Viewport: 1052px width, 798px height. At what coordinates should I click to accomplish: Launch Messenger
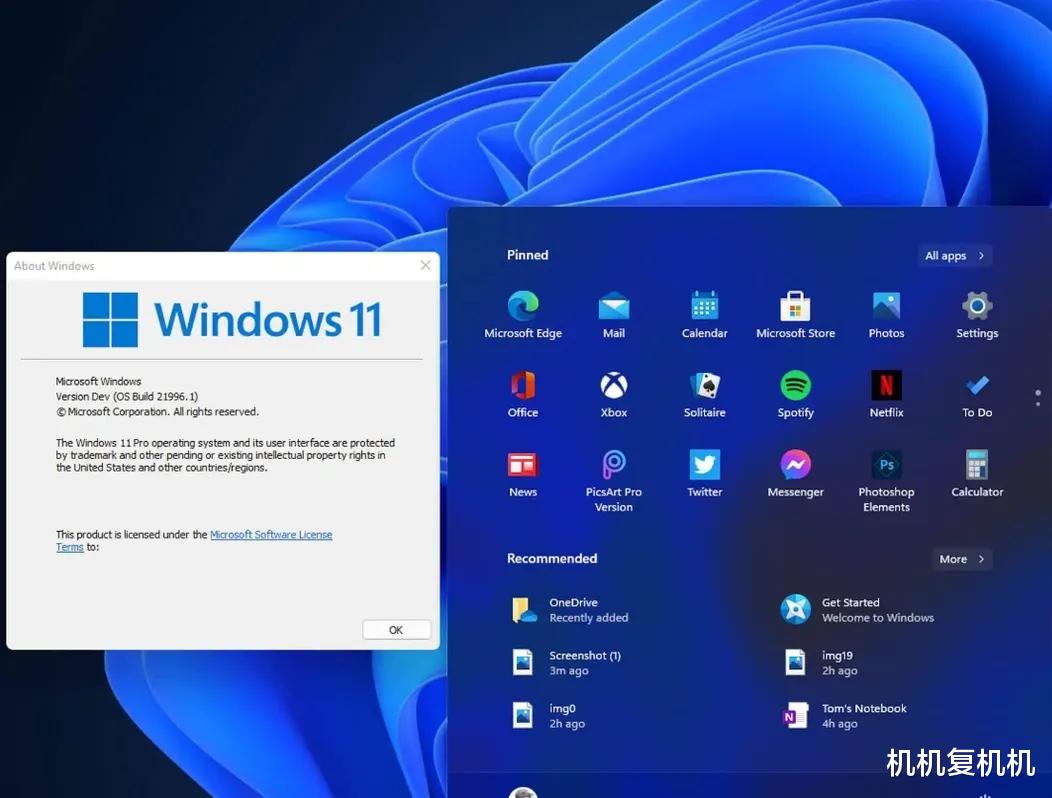click(x=795, y=473)
